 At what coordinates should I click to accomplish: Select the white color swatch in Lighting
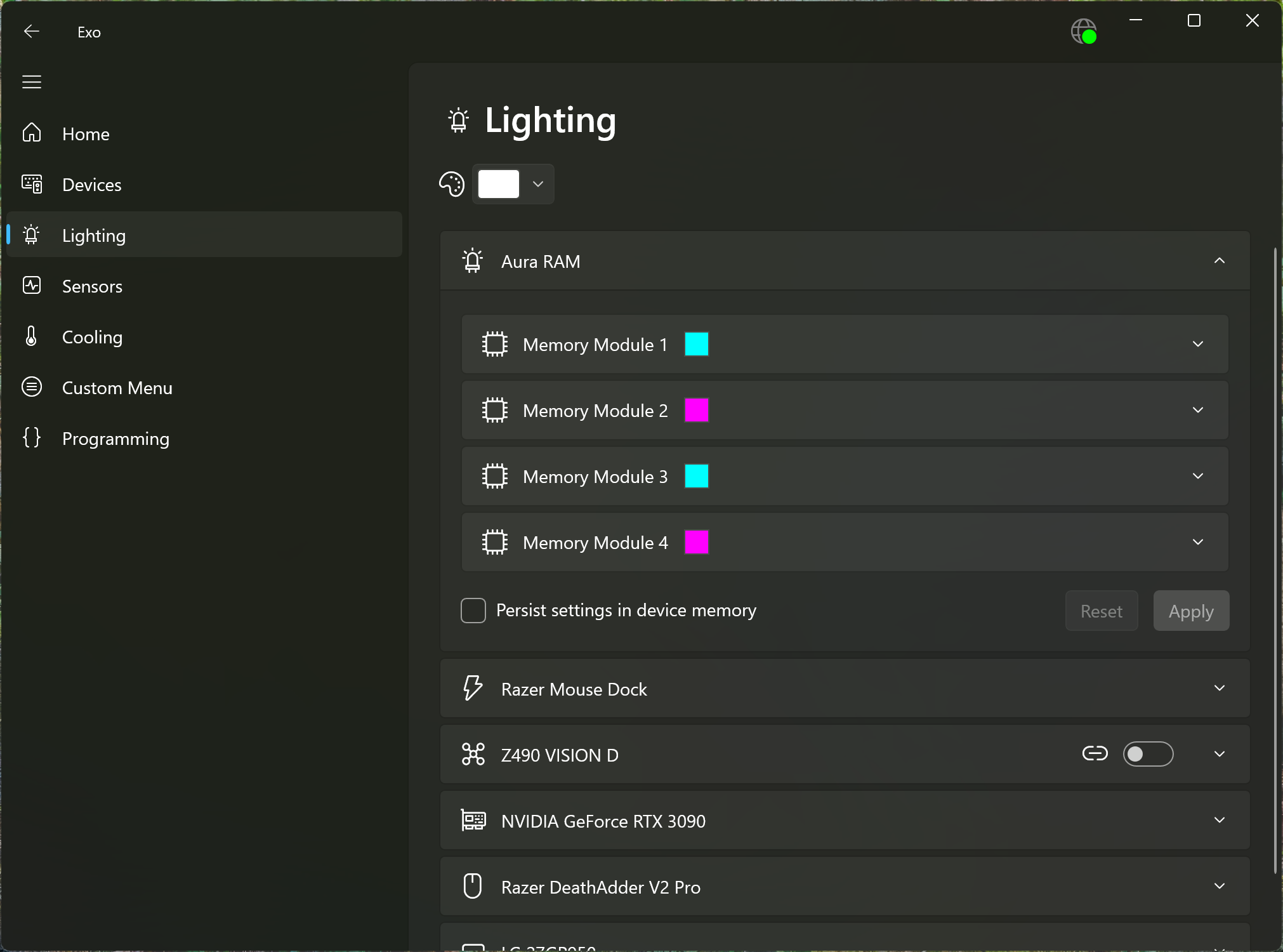point(498,184)
